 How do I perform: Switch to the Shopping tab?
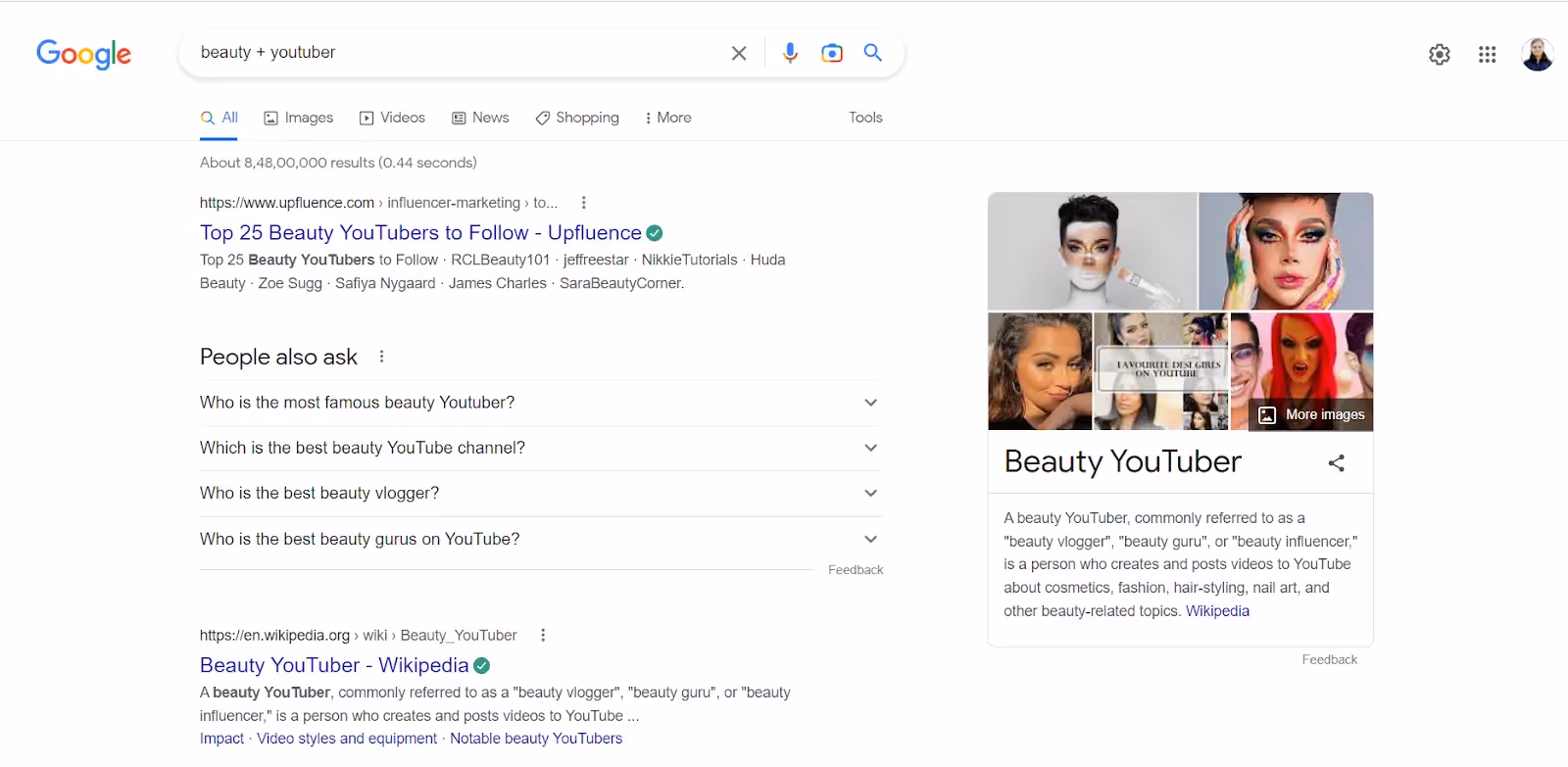click(x=577, y=118)
